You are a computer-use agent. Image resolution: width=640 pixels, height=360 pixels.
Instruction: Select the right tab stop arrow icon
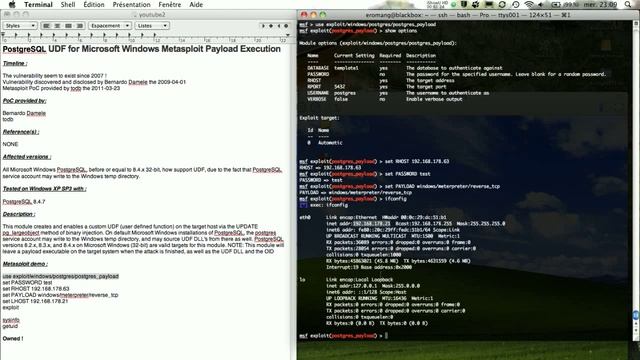point(279,26)
